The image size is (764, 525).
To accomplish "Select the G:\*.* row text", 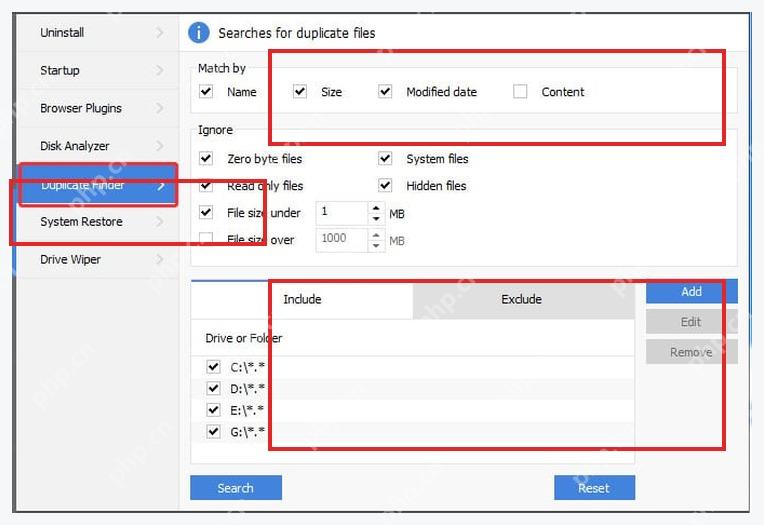I will (x=247, y=432).
